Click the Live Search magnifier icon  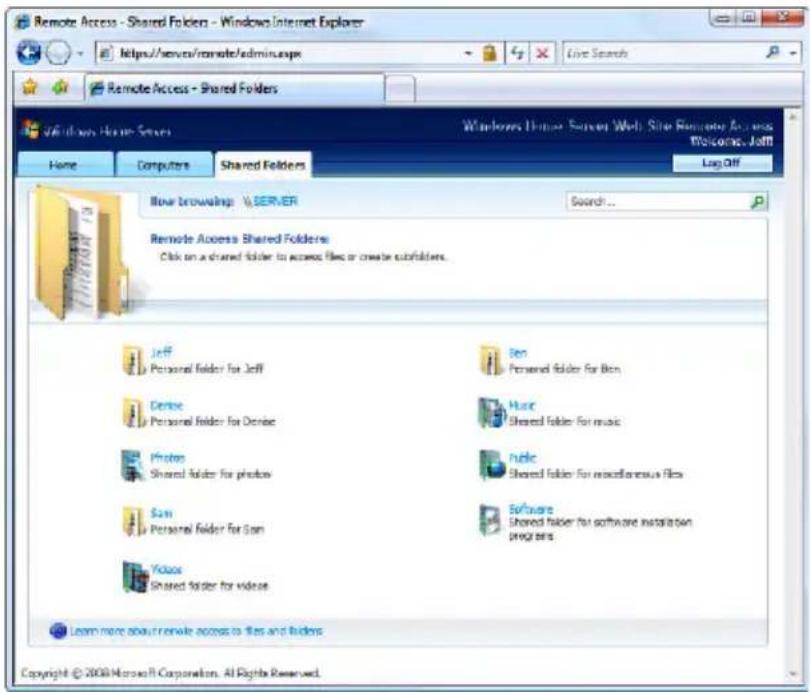[x=772, y=53]
